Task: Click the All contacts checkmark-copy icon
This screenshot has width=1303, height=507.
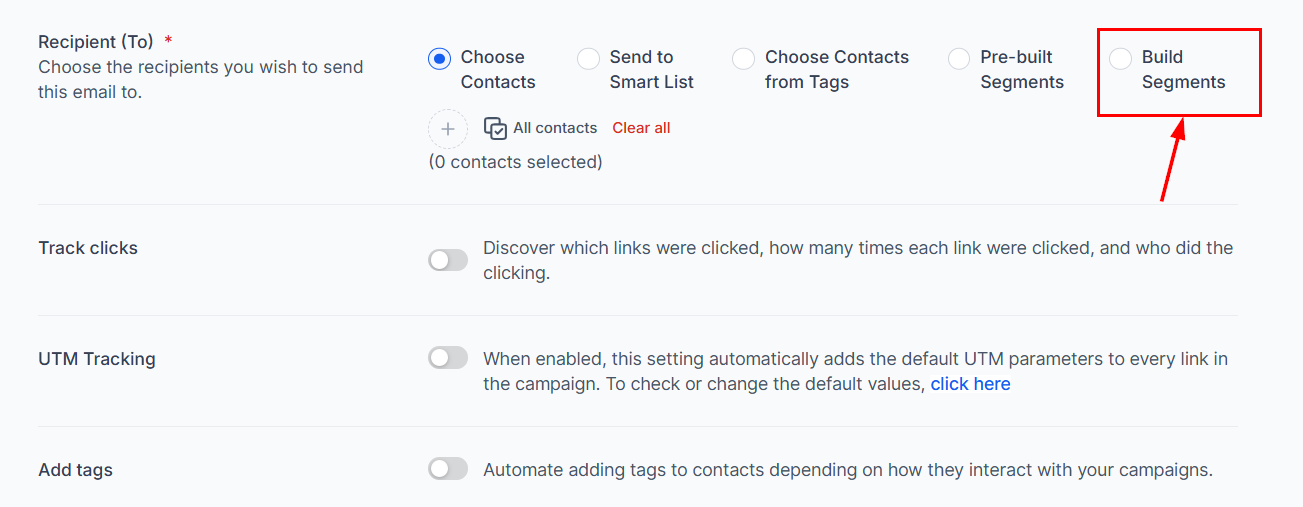Action: click(495, 128)
